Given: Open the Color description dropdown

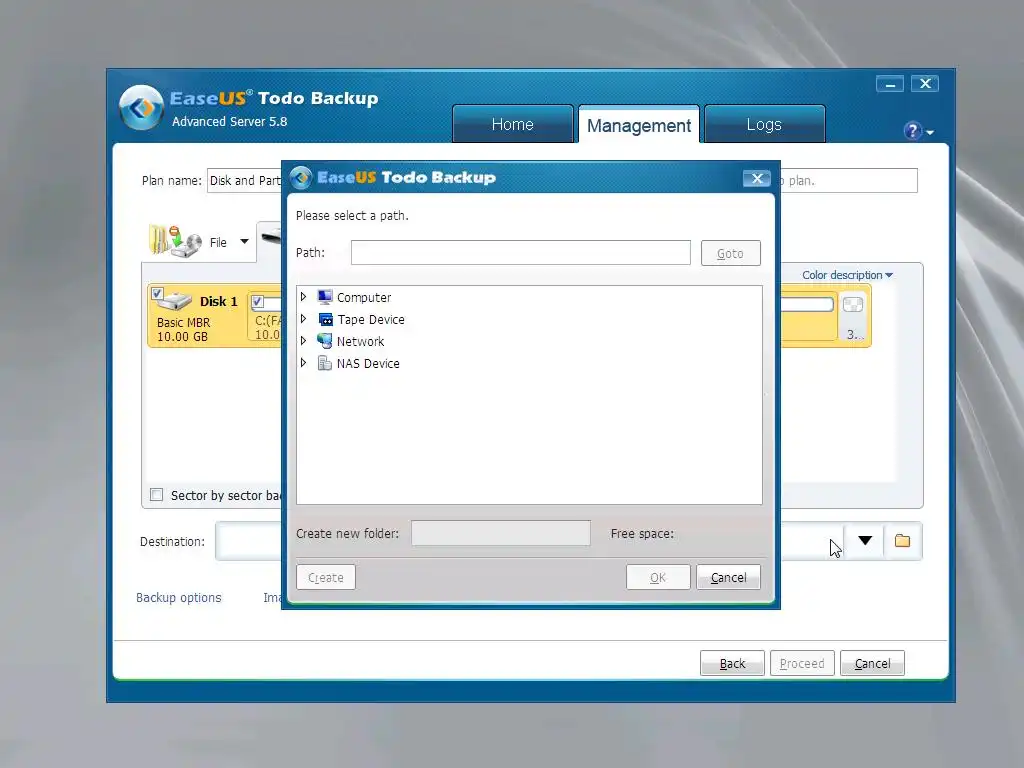Looking at the screenshot, I should pyautogui.click(x=847, y=275).
